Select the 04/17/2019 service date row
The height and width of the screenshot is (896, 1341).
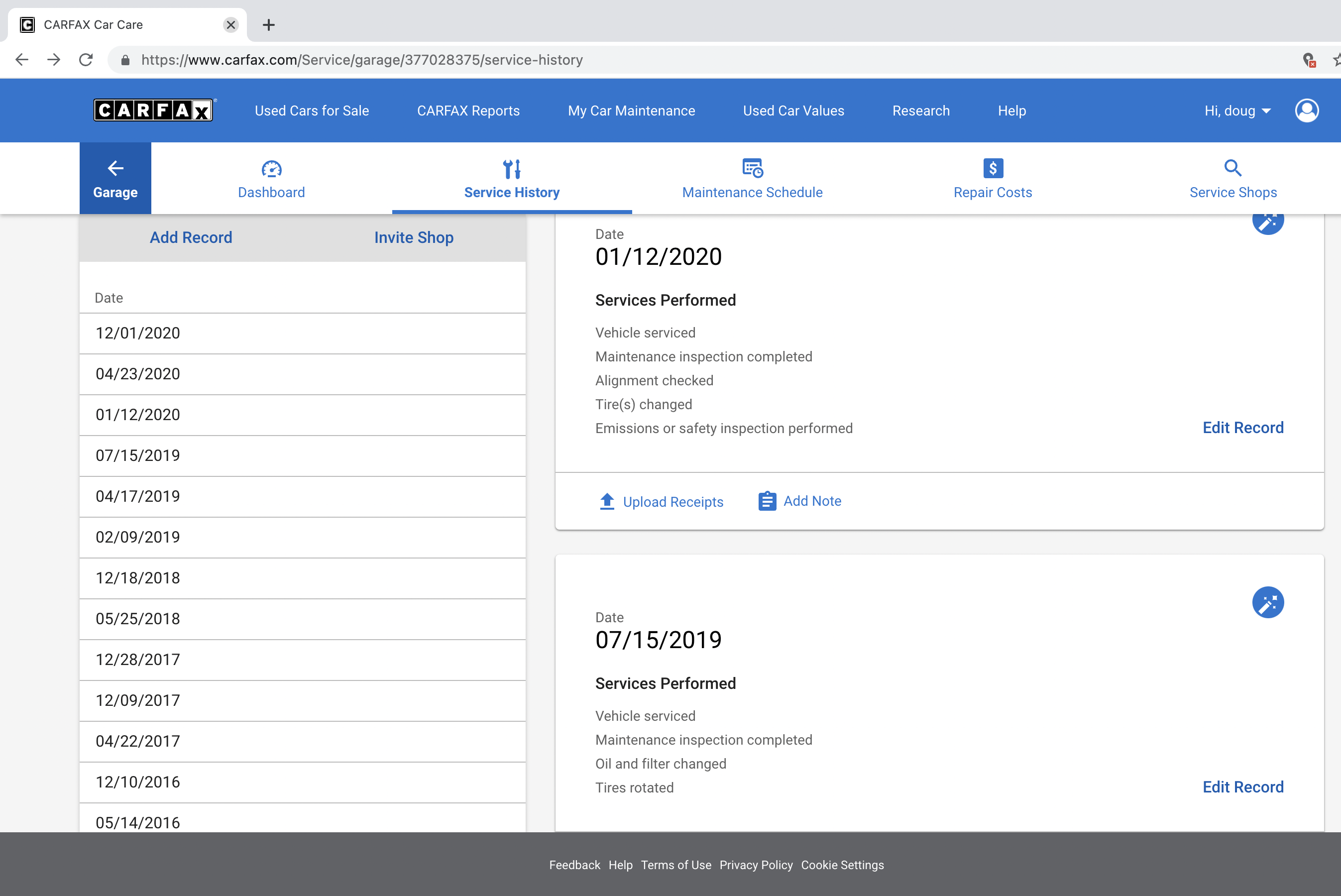click(302, 497)
